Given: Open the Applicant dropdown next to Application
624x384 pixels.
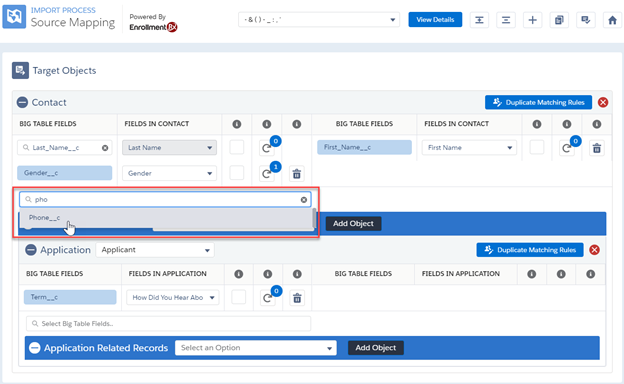Looking at the screenshot, I should (x=155, y=250).
